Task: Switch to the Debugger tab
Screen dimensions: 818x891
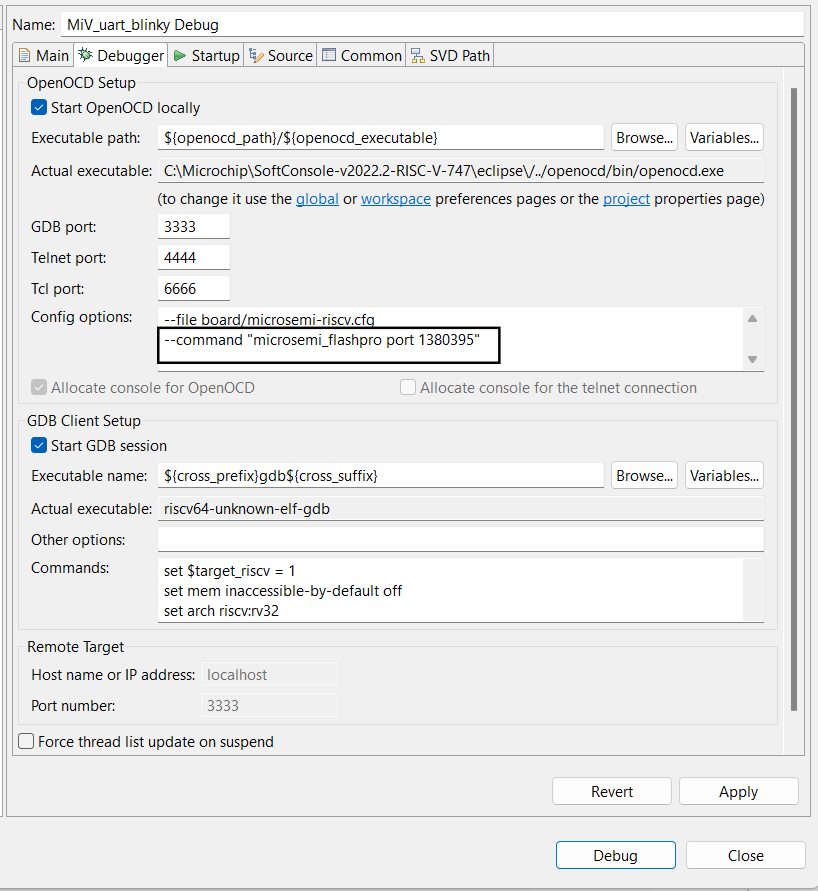Action: [121, 56]
